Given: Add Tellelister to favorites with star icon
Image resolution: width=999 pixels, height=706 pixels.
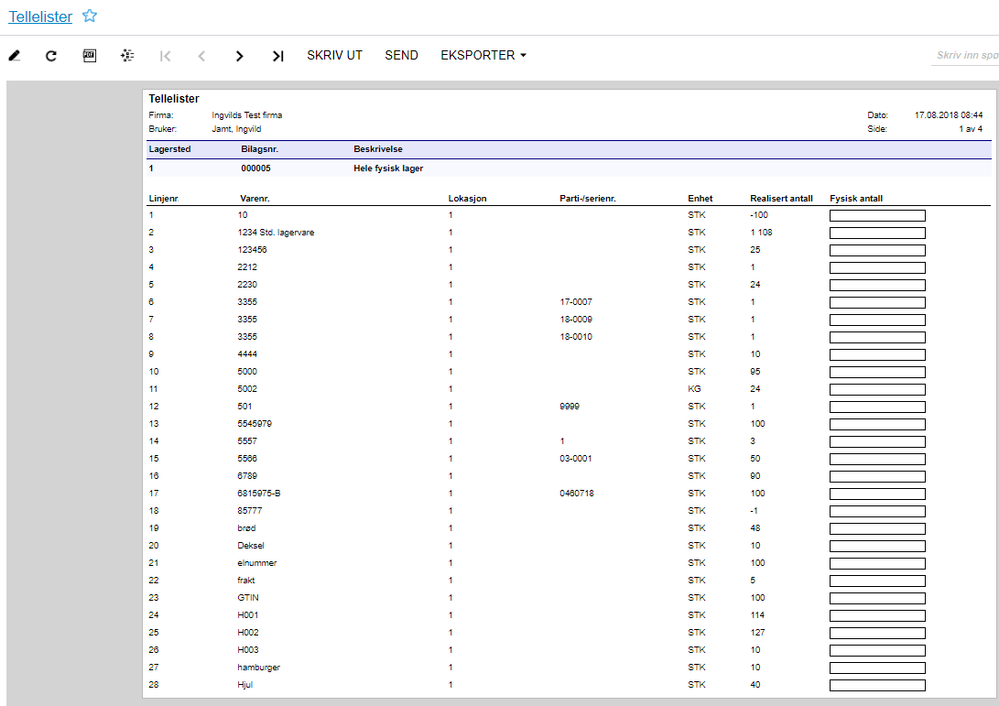Looking at the screenshot, I should click(90, 16).
